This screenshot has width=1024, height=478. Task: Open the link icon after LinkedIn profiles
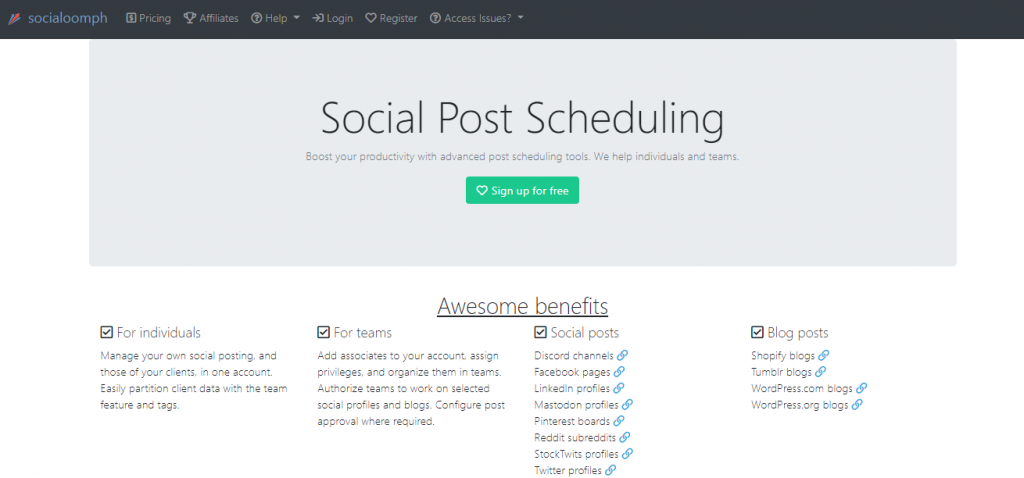pos(618,388)
